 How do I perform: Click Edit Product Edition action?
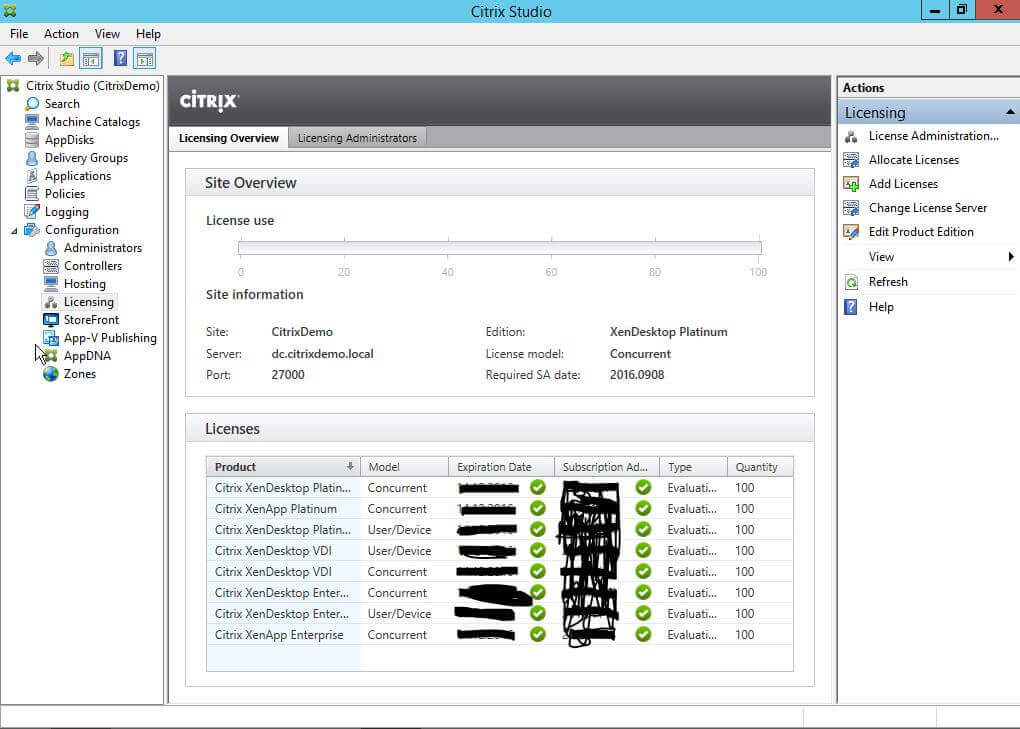click(x=920, y=232)
